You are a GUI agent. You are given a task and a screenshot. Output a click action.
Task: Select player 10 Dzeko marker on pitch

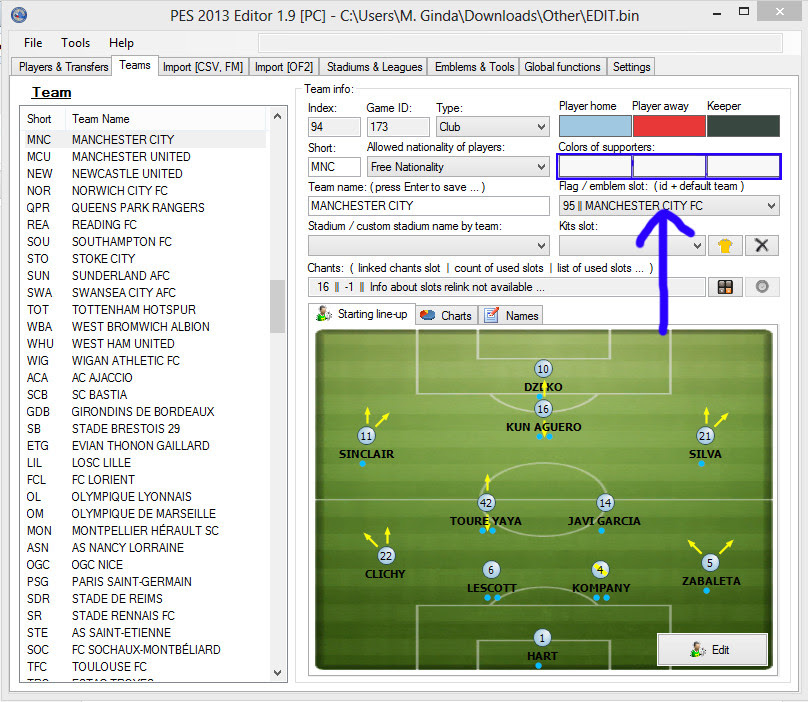[x=543, y=369]
